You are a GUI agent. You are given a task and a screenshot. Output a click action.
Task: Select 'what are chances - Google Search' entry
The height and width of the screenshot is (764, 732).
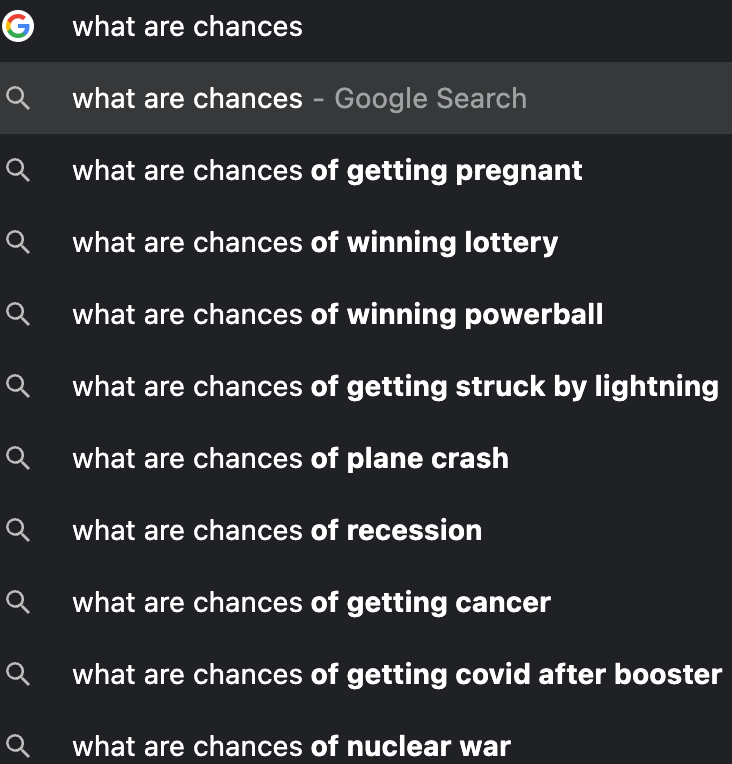click(x=299, y=98)
